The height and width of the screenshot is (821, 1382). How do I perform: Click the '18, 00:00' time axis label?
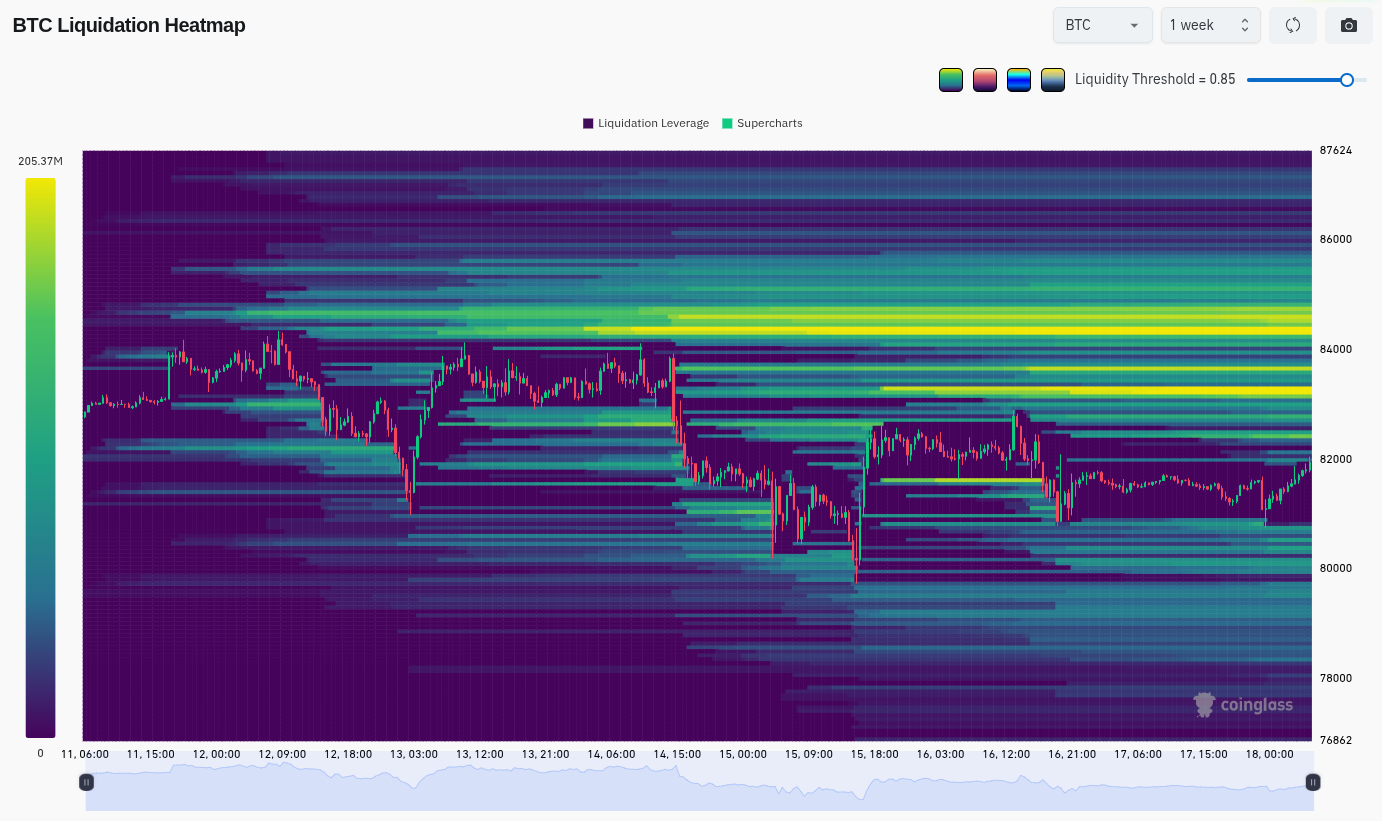[1269, 754]
